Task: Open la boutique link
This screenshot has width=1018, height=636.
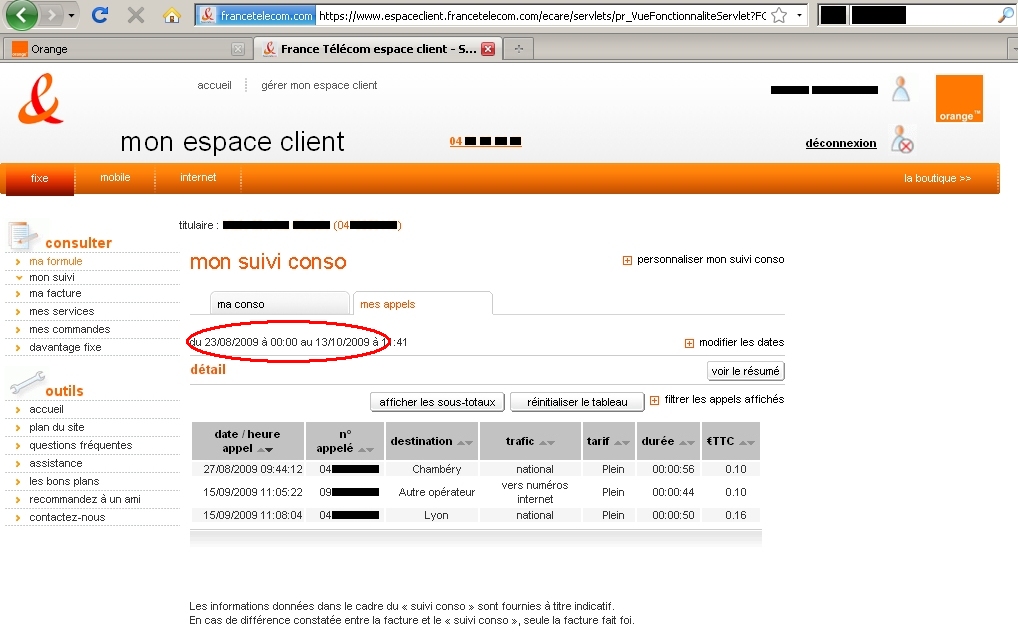Action: coord(937,178)
